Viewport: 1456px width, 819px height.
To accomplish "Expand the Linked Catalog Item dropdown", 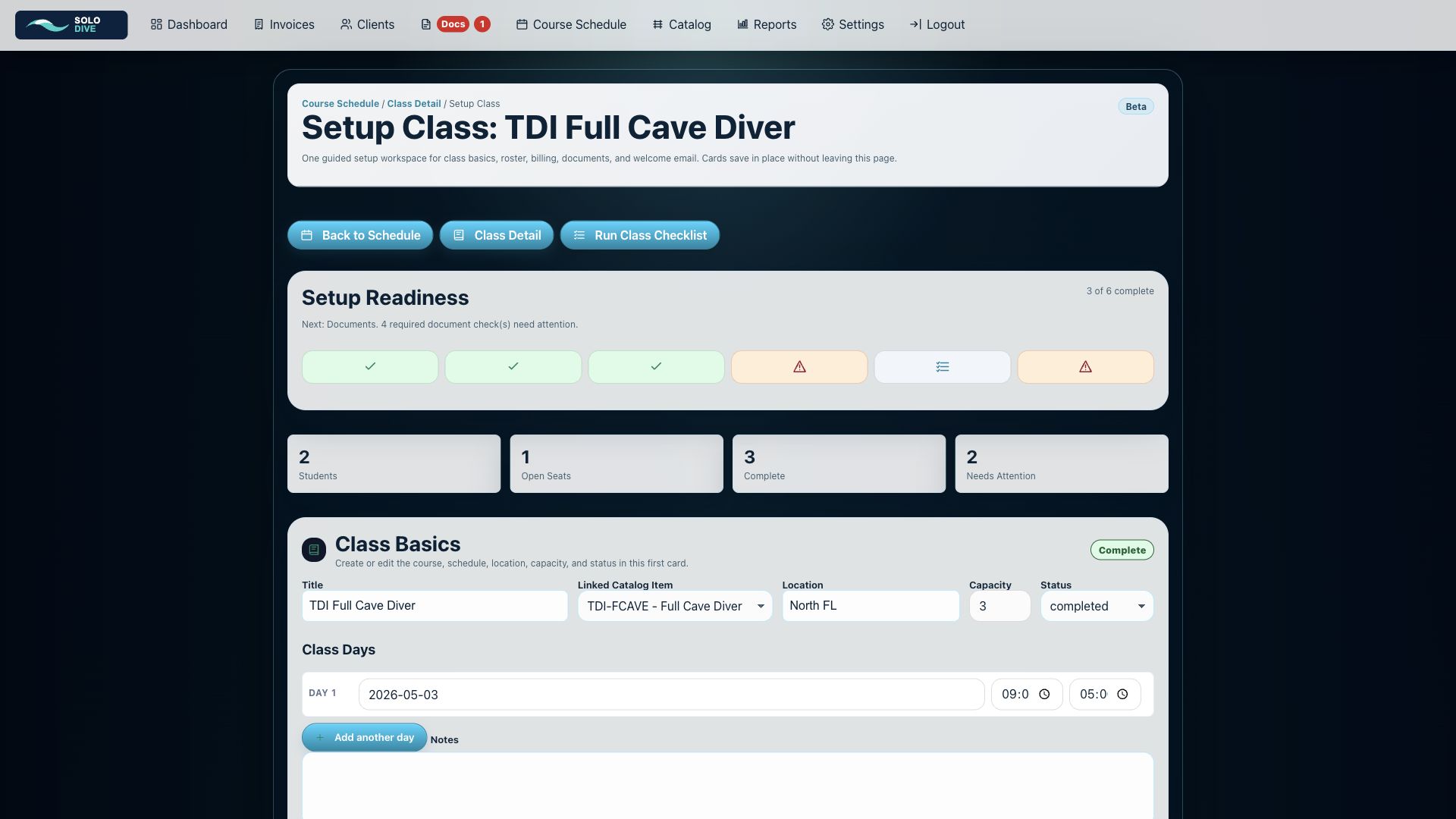I will [x=675, y=606].
